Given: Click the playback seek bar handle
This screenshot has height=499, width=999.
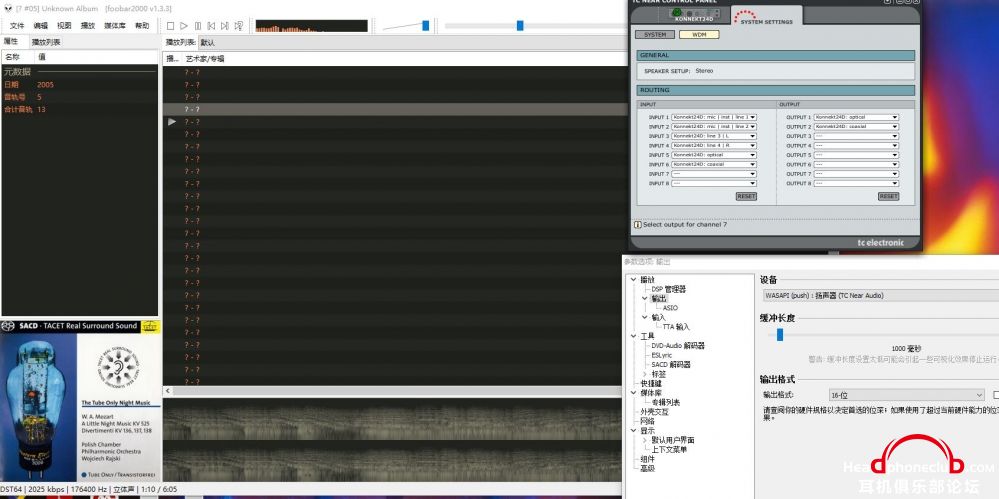Looking at the screenshot, I should 520,25.
